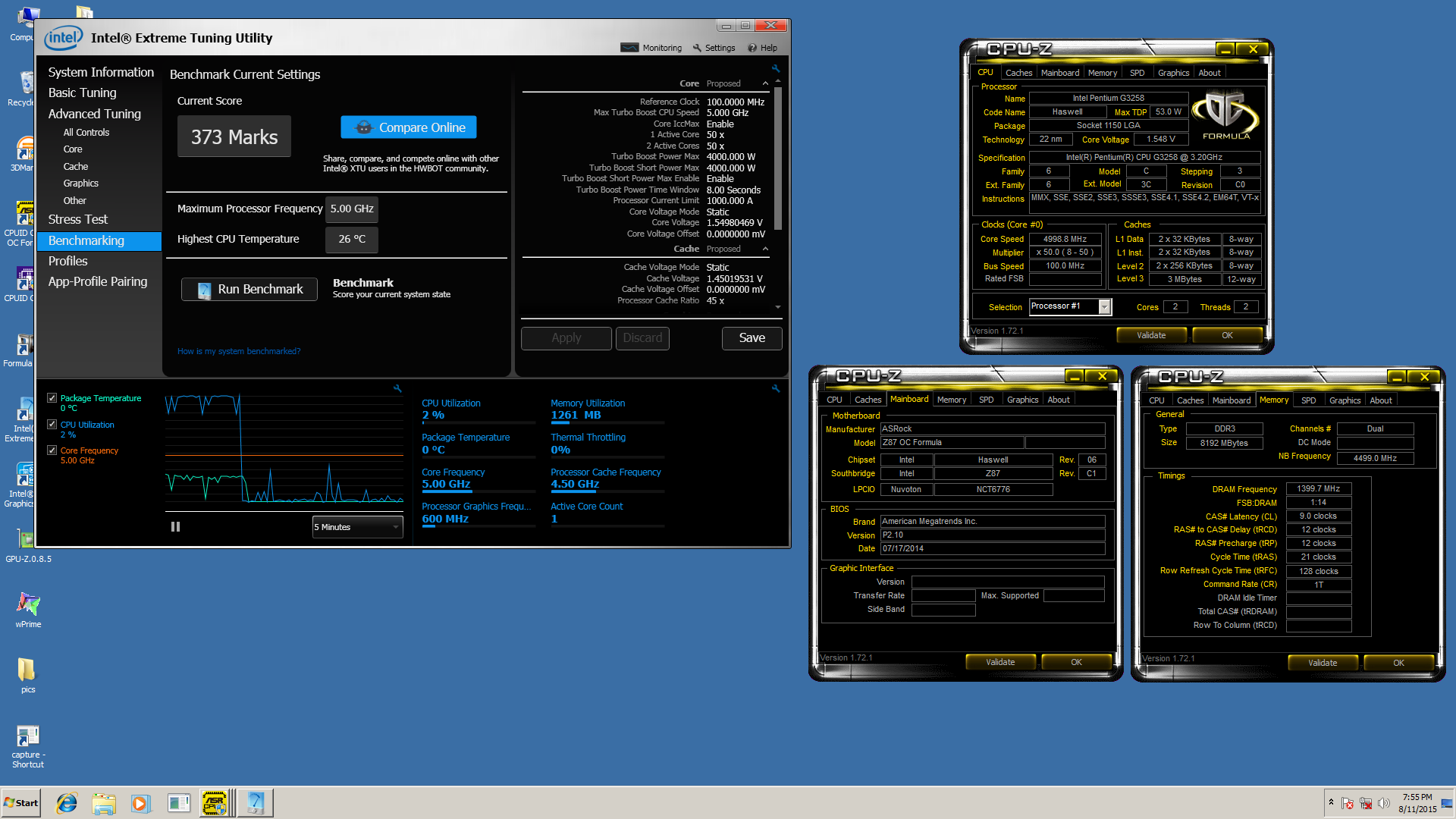Click Maximum Processor Frequency 5.00 GHz value
Screen dimensions: 1456x819
click(352, 209)
